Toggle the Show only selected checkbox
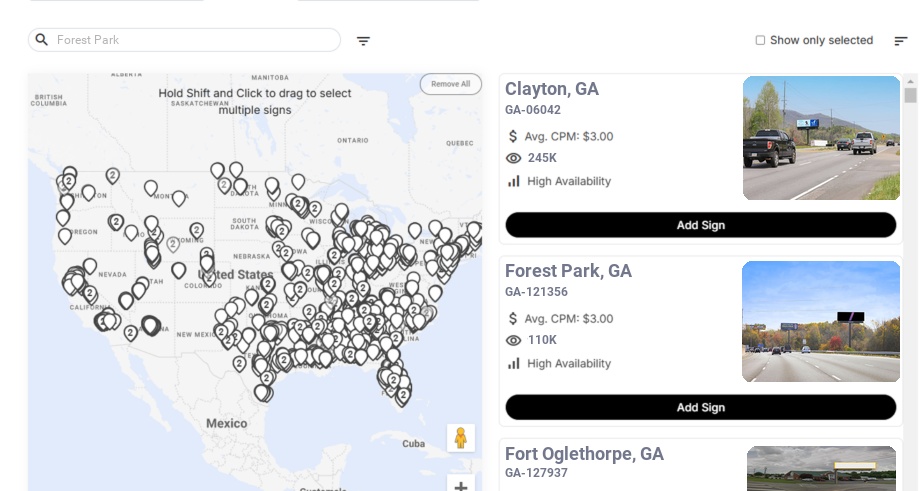Viewport: 920px width, 491px height. click(760, 41)
